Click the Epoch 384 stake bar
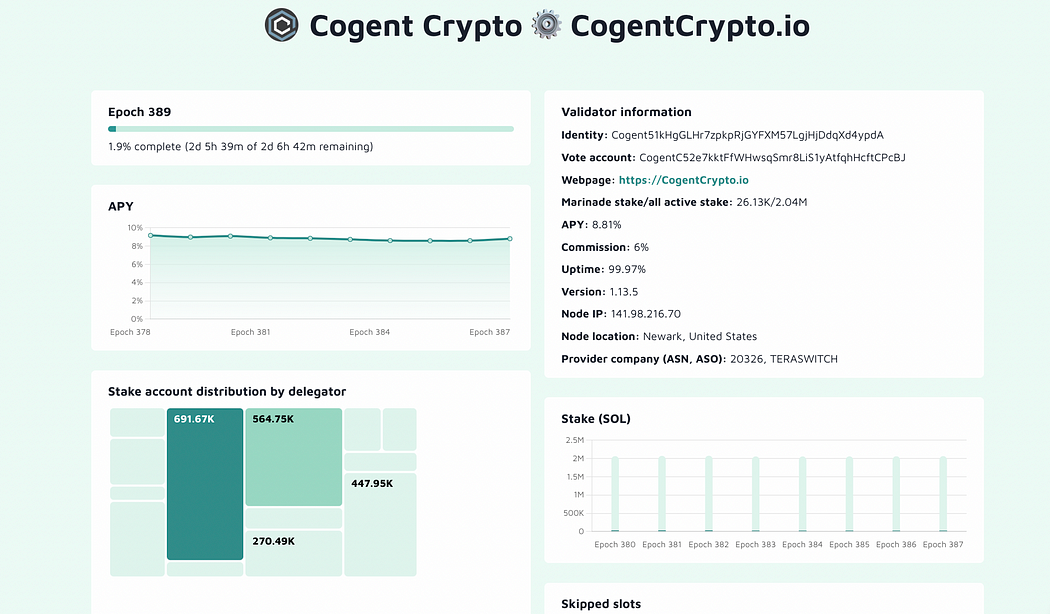The image size is (1050, 614). click(802, 494)
